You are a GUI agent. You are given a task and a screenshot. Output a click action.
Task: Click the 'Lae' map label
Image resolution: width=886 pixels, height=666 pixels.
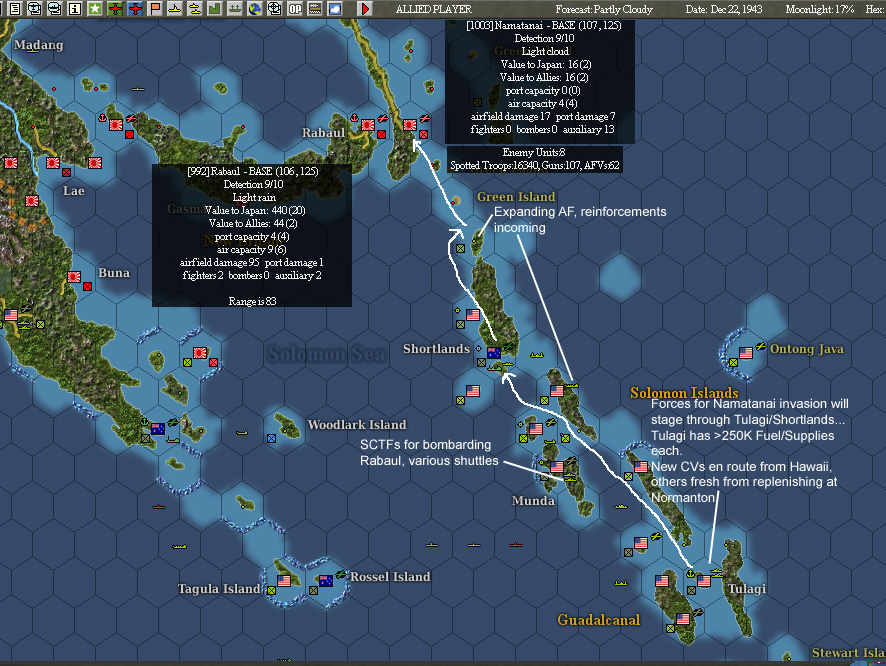tap(74, 191)
